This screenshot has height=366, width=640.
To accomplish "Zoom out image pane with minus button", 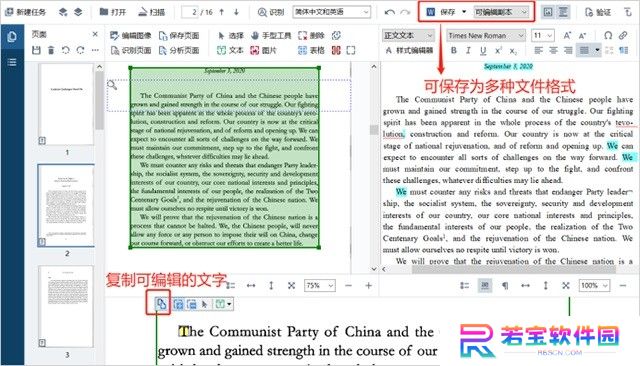I will [348, 286].
